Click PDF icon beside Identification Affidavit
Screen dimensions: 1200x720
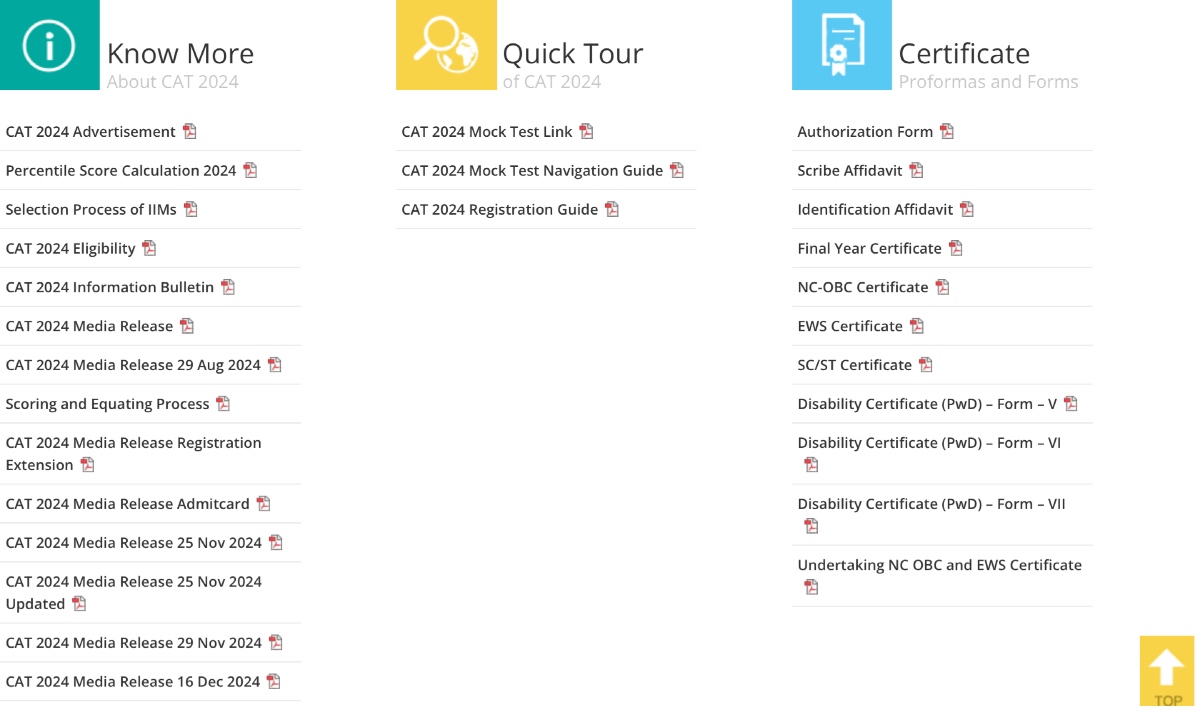[x=967, y=209]
